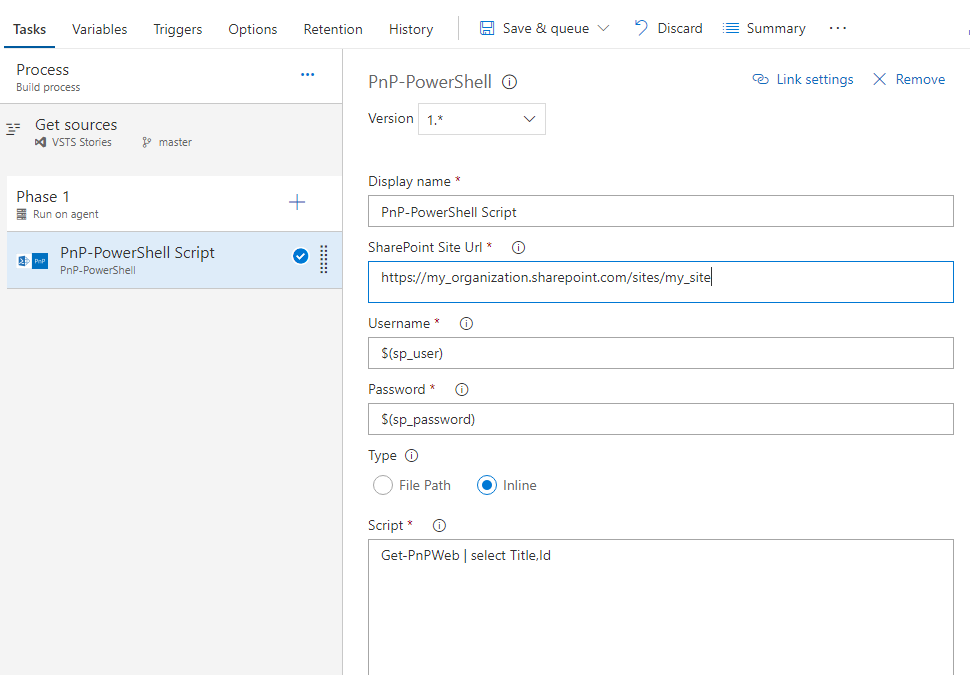Click the Script info icon
This screenshot has width=970, height=675.
coord(439,525)
